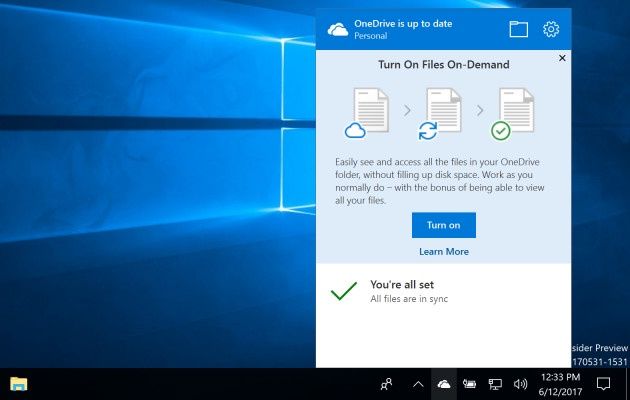Open the Action Center notification icon

coord(603,384)
